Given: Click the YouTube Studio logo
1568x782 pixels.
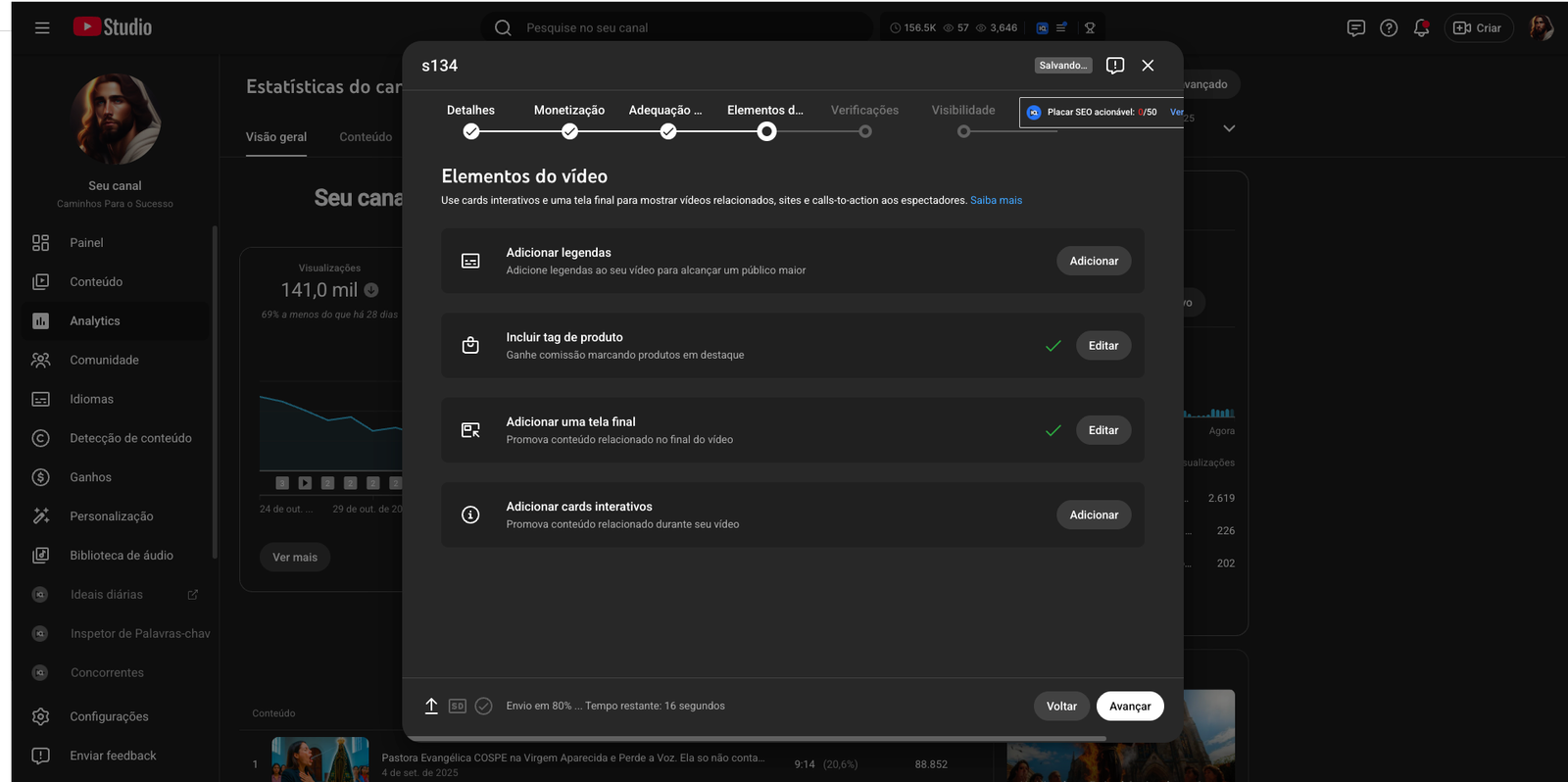Looking at the screenshot, I should point(113,27).
